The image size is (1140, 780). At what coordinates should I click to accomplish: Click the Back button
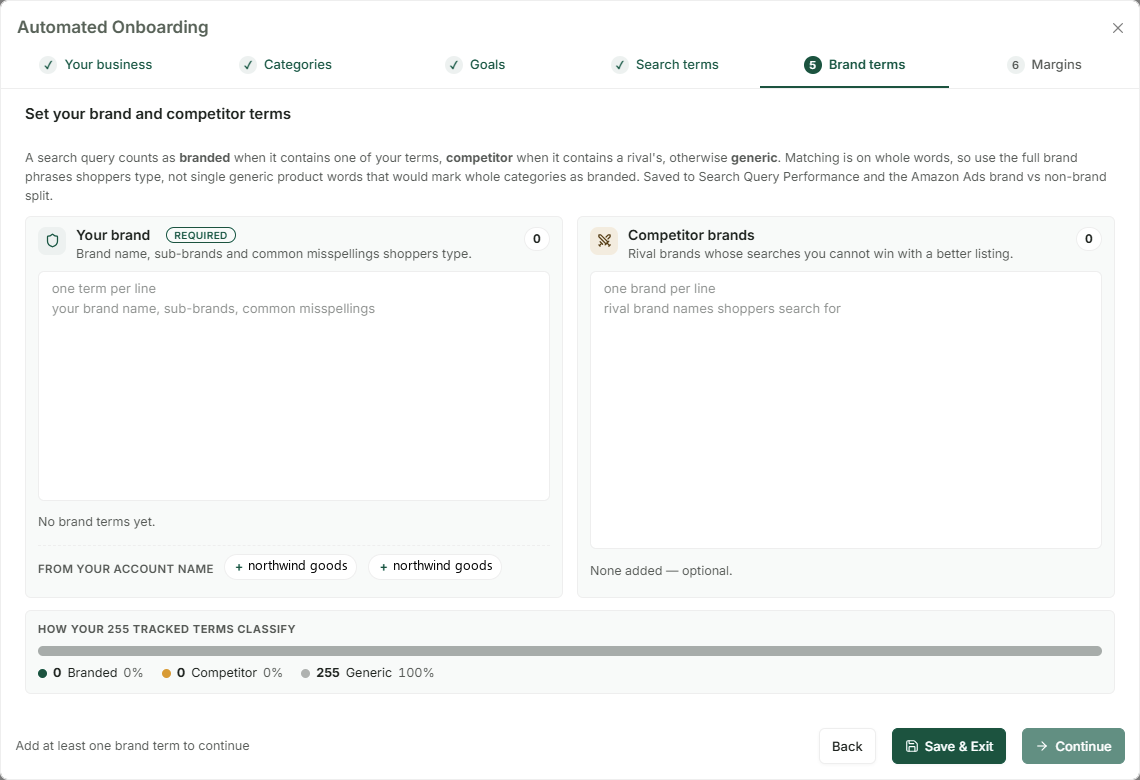[847, 747]
